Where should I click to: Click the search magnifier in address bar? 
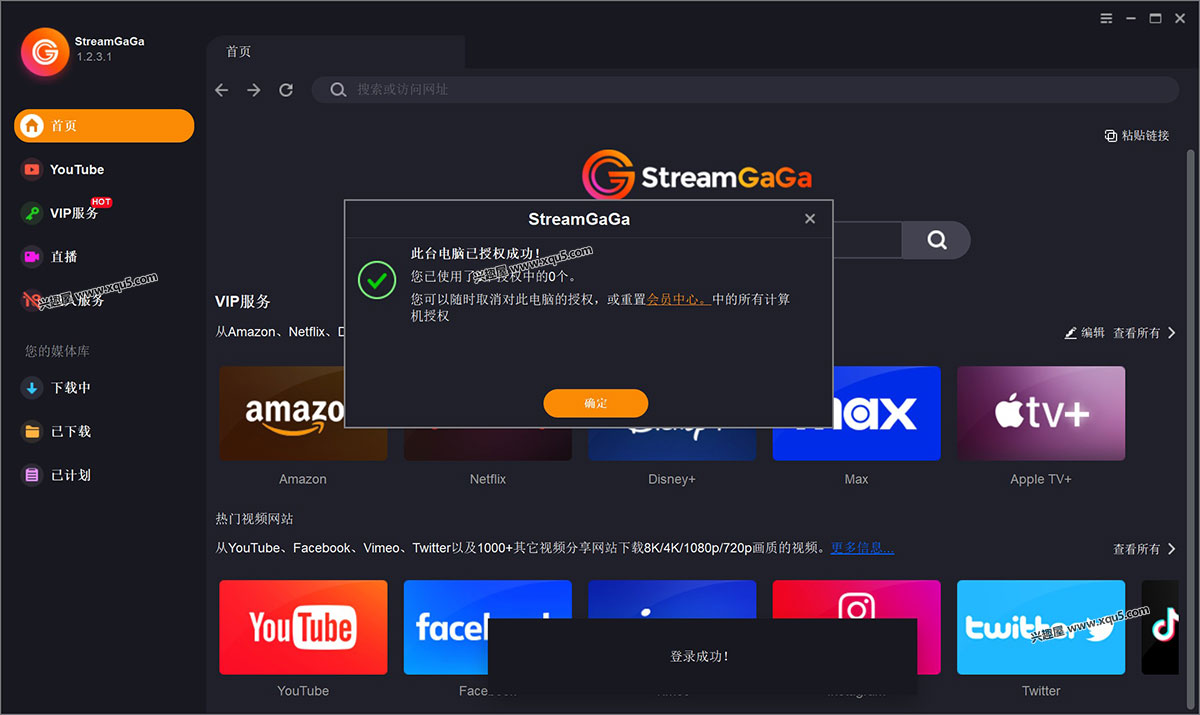coord(339,90)
